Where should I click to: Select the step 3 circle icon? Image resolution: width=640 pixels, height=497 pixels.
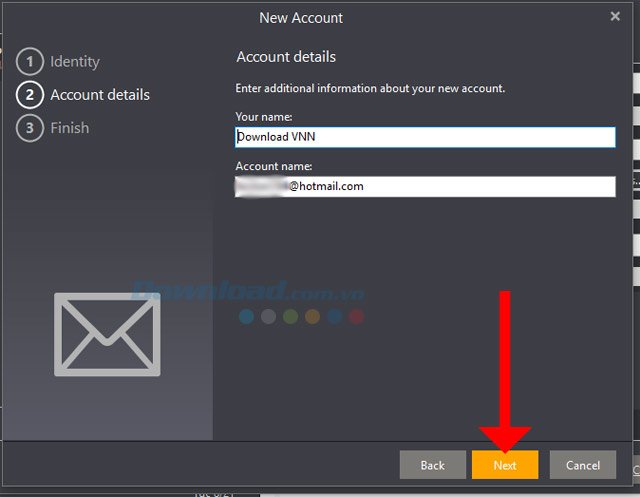(x=30, y=128)
